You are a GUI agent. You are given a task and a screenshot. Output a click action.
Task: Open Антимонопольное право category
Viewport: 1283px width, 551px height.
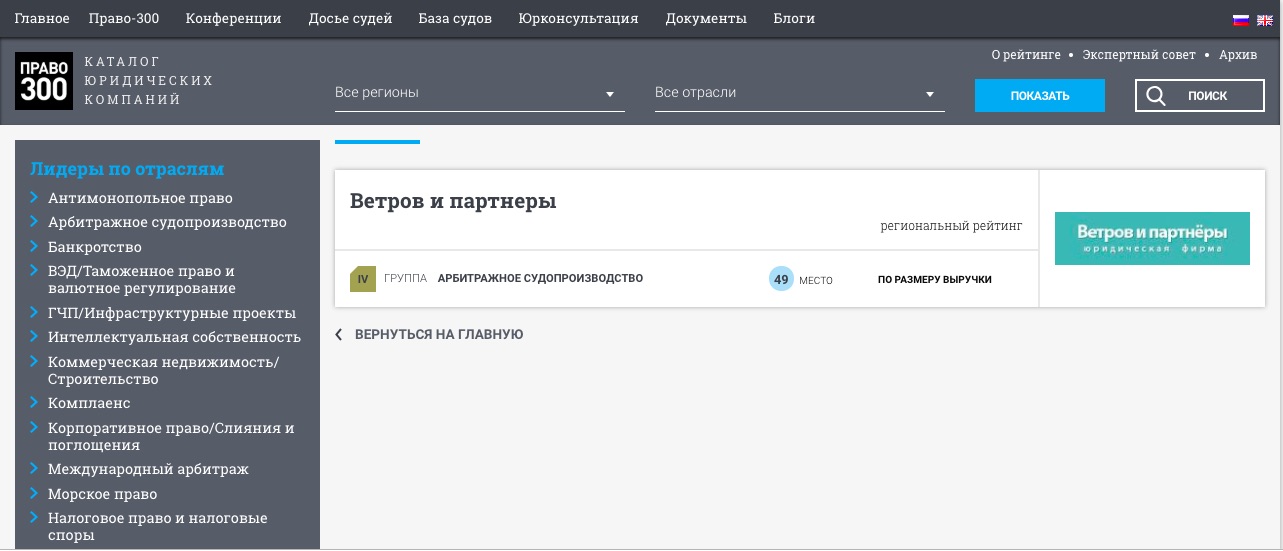pyautogui.click(x=140, y=198)
